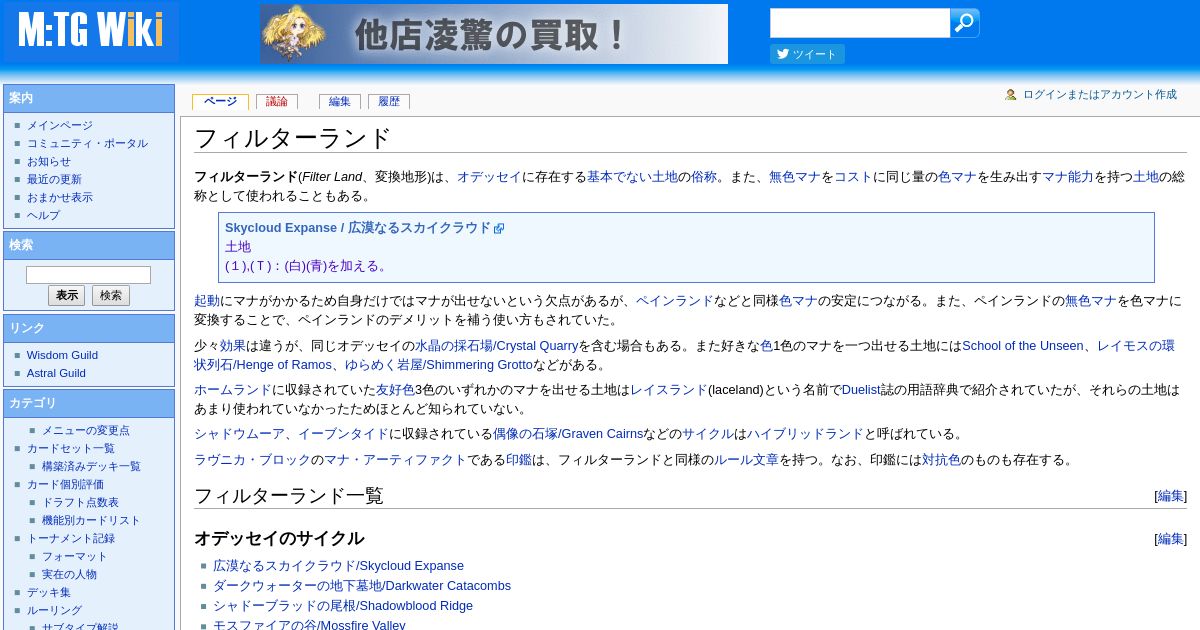Click first ペインランド link

(x=675, y=301)
